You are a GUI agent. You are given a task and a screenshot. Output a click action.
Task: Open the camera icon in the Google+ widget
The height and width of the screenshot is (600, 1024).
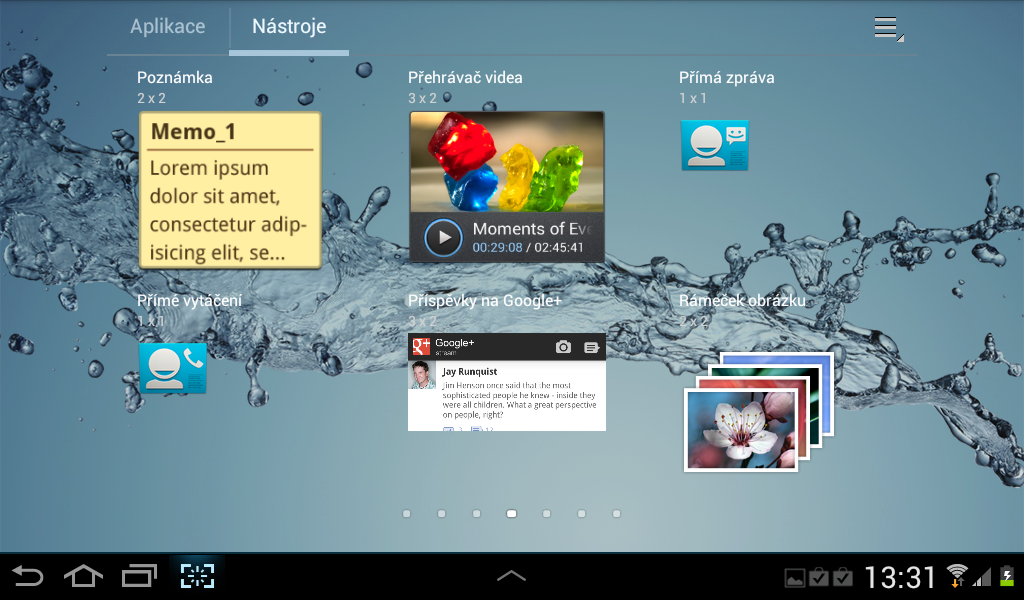click(564, 344)
